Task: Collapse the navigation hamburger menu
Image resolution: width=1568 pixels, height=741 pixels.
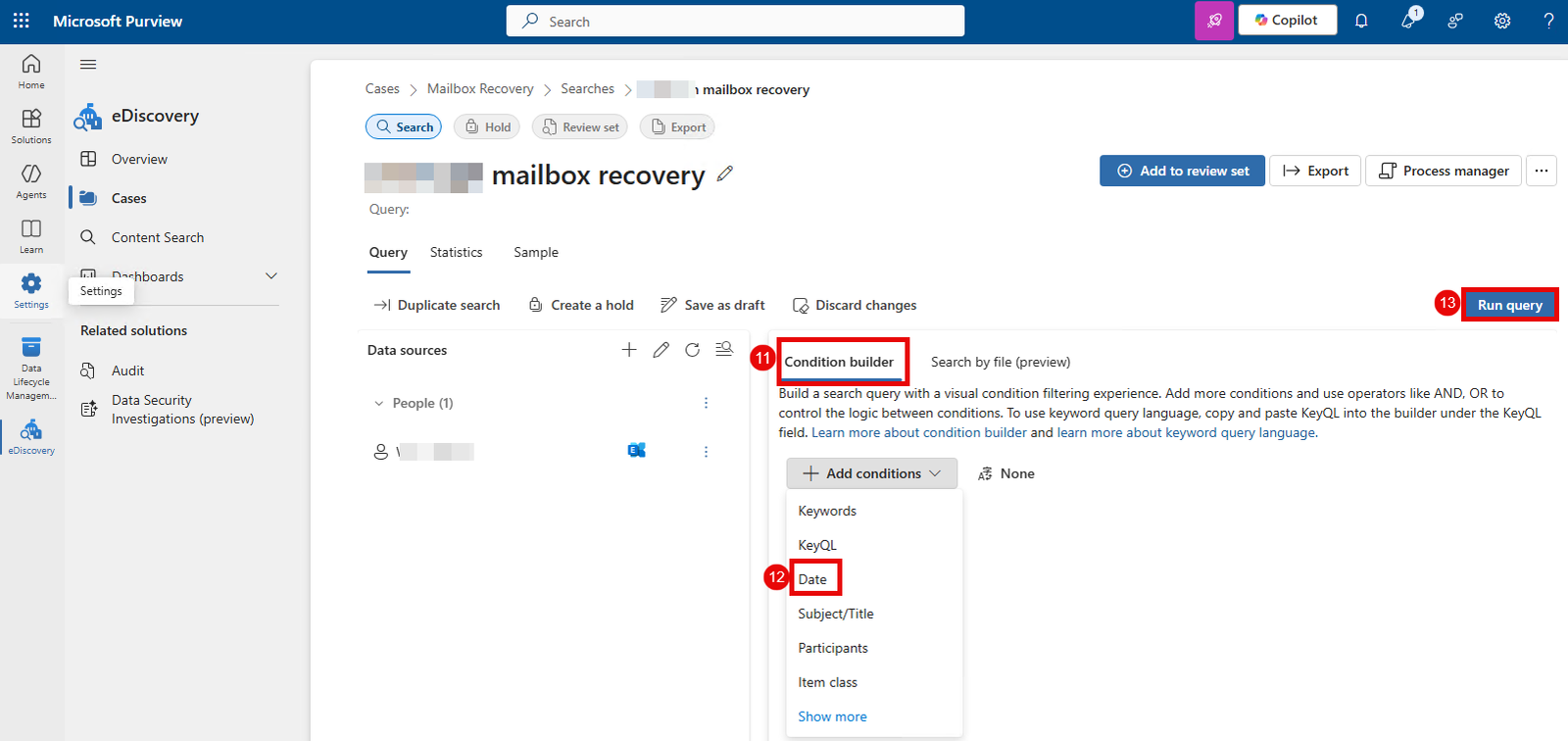Action: click(x=88, y=65)
